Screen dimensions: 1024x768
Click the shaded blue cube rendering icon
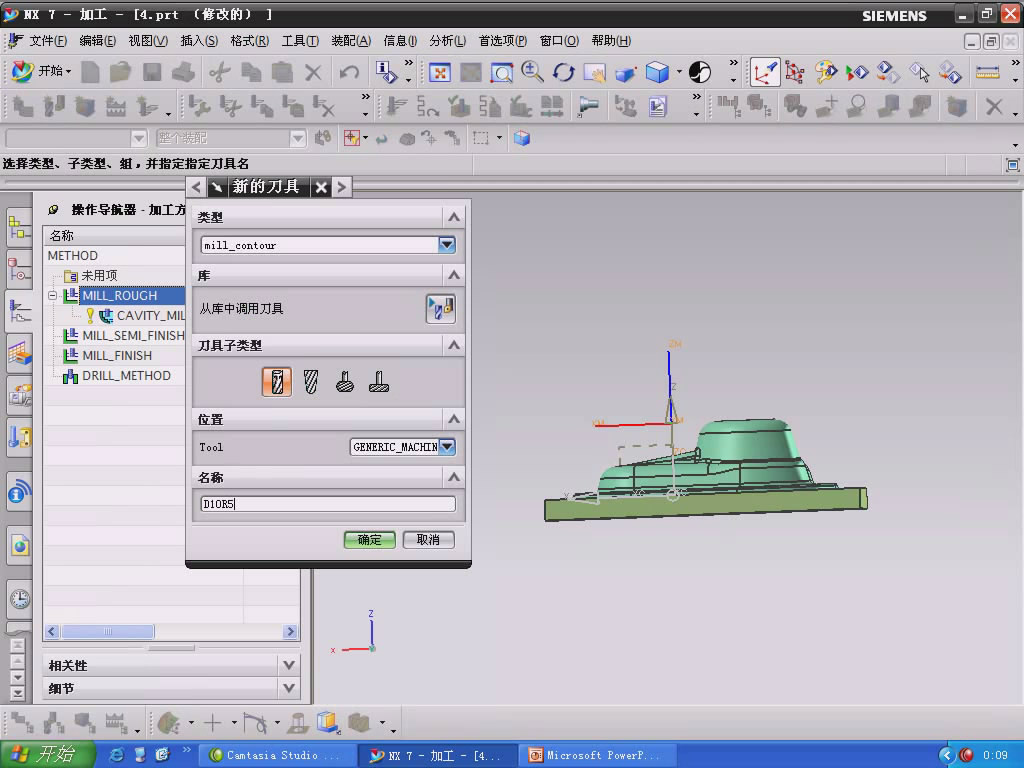tap(657, 72)
